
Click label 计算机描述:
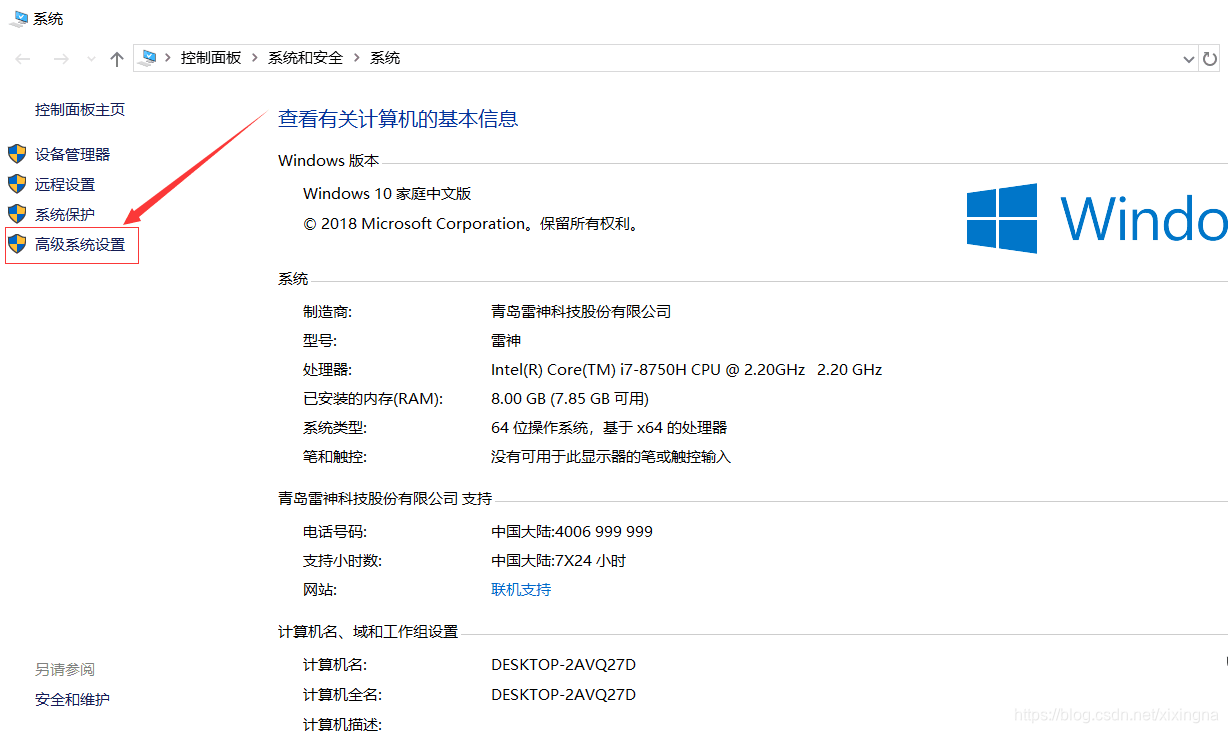343,724
